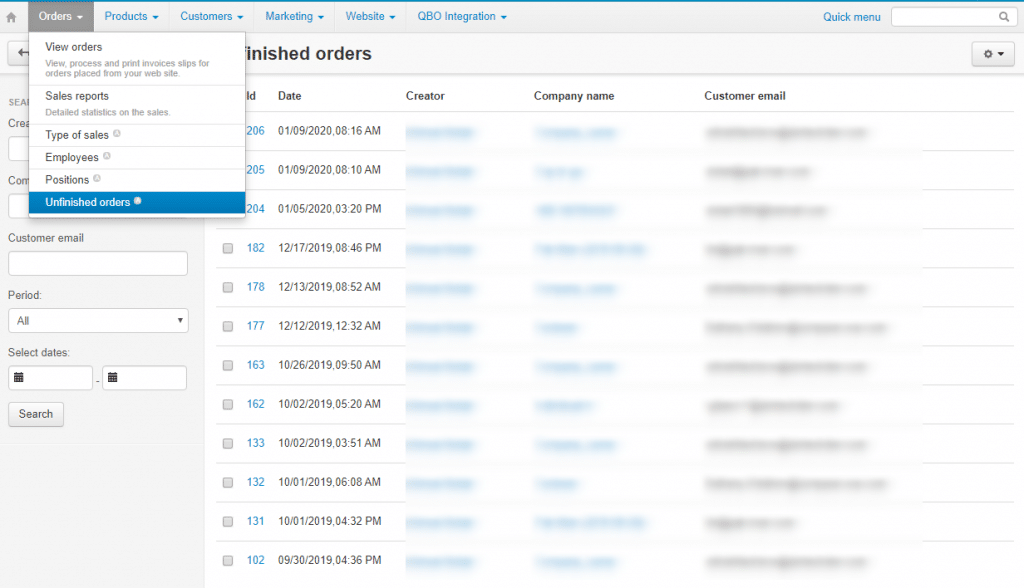Focus the Customer email input field

tap(97, 263)
